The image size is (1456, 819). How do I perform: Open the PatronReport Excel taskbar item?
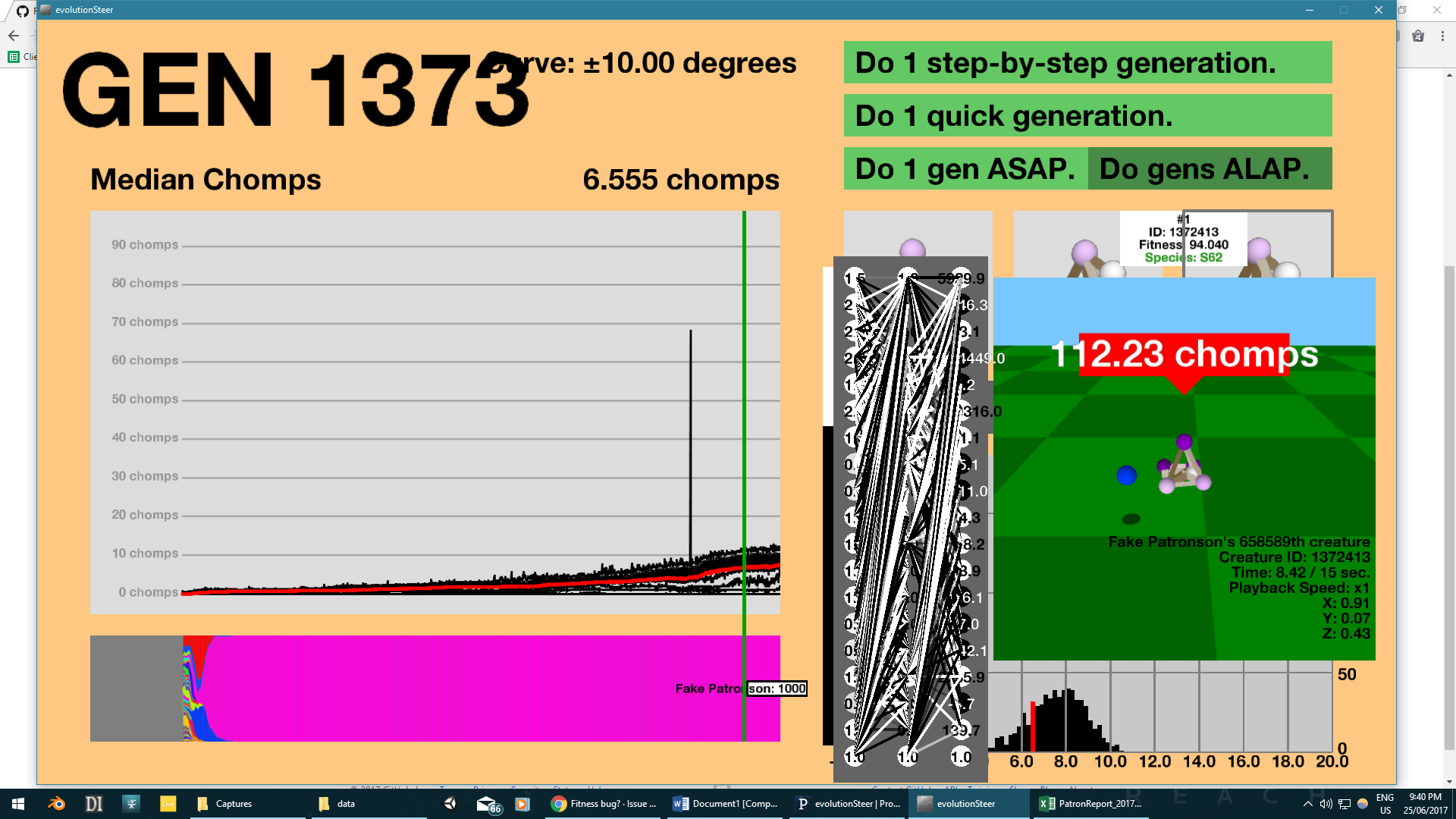click(1090, 804)
